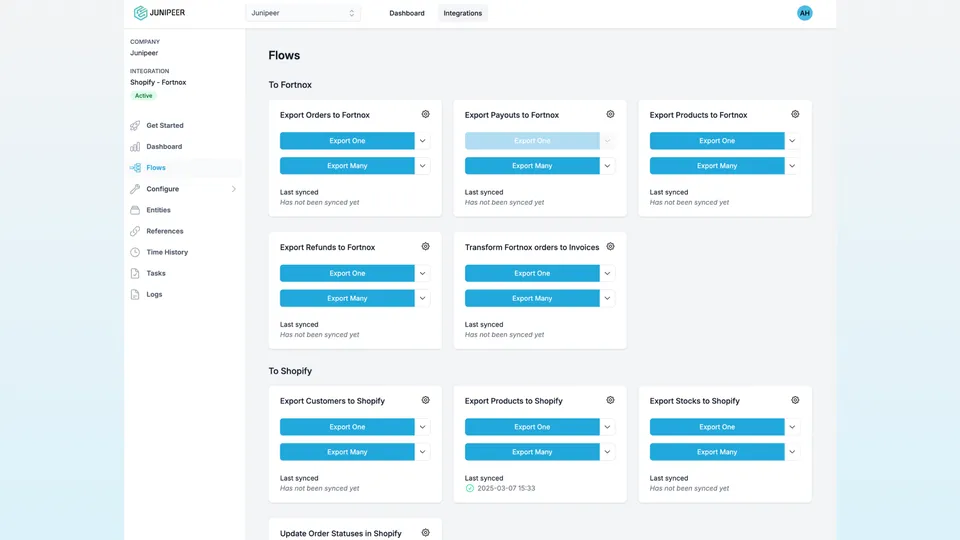Click the 2025-03-07 15:33 last synced timestamp
960x540 pixels.
point(506,489)
